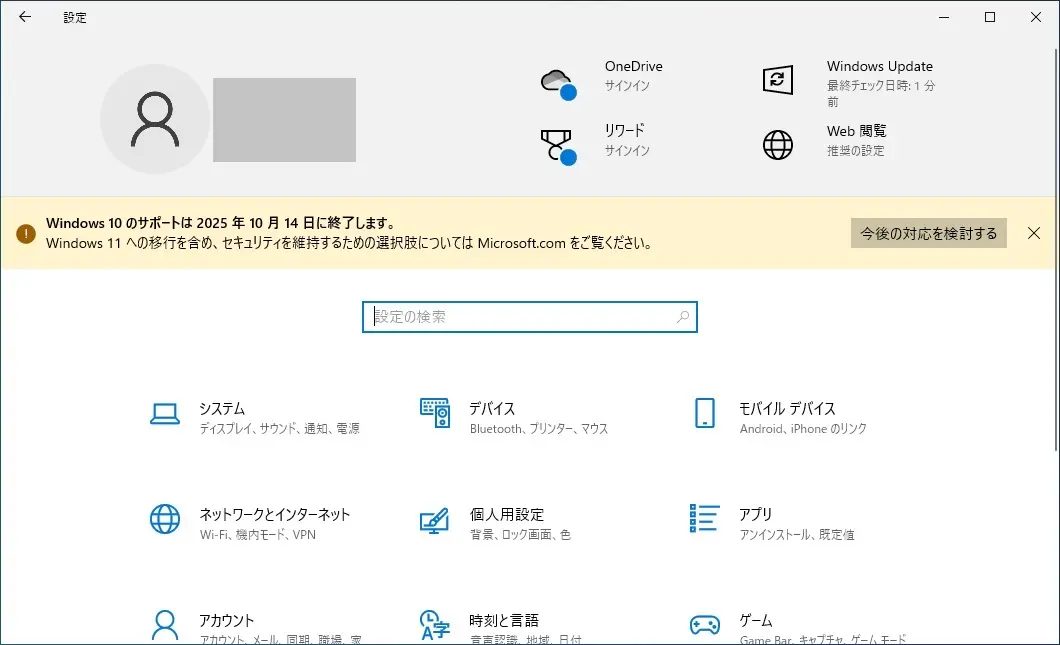Click the 'Bluetooth、プリンター、マウス' description

tap(539, 429)
